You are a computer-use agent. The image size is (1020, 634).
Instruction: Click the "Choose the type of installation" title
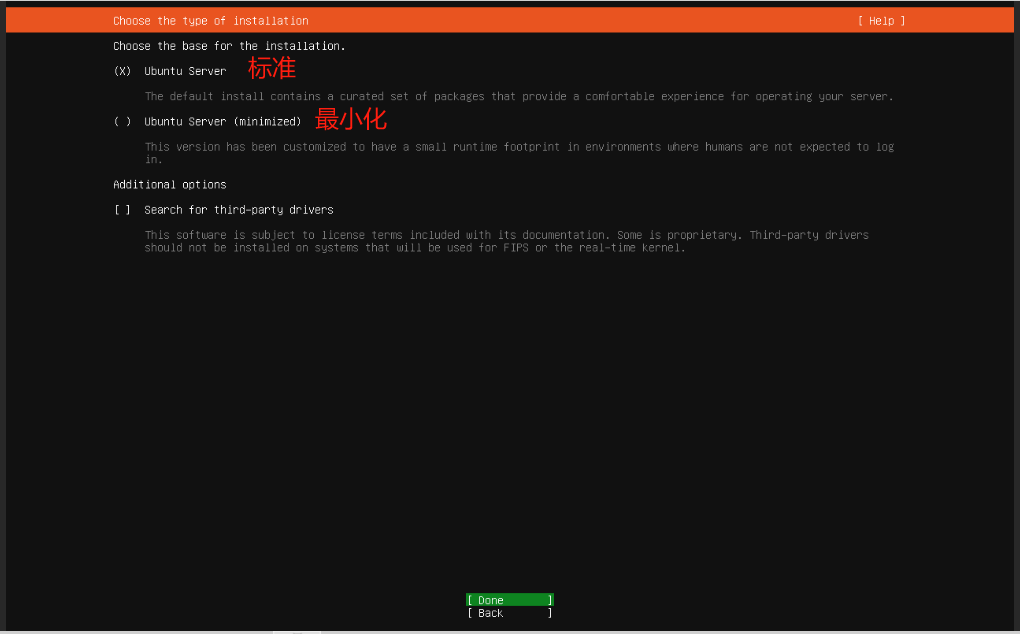click(210, 21)
